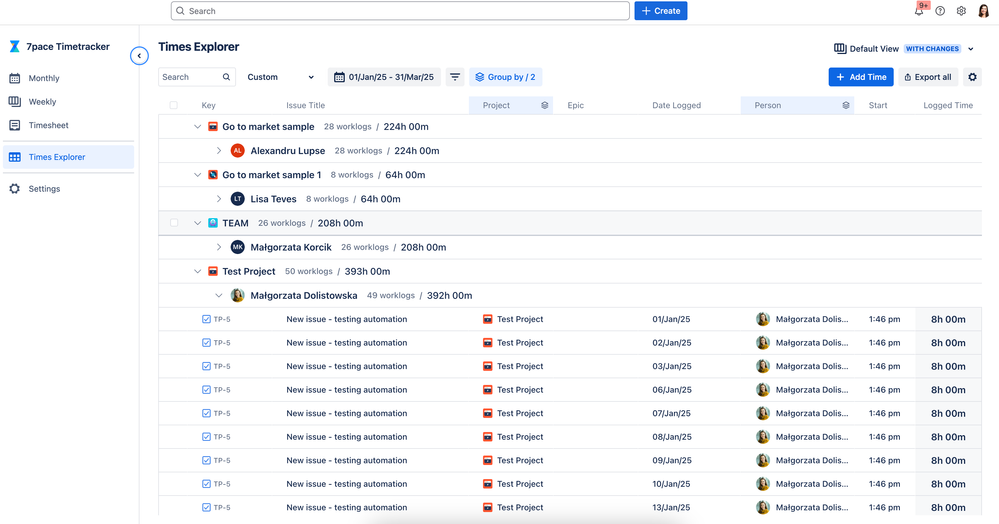Click the filter icon next to date range

click(455, 77)
